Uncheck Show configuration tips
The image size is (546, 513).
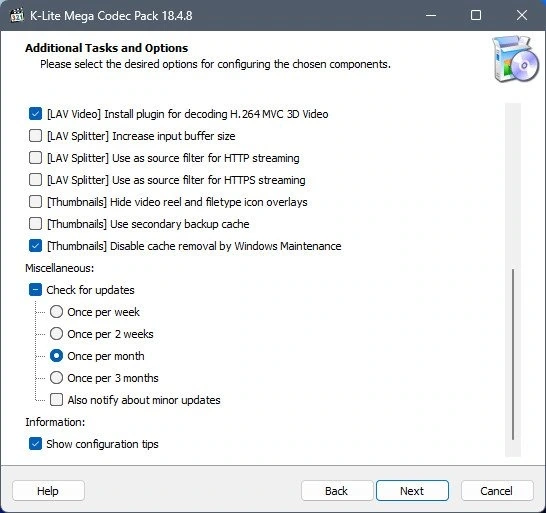click(36, 444)
